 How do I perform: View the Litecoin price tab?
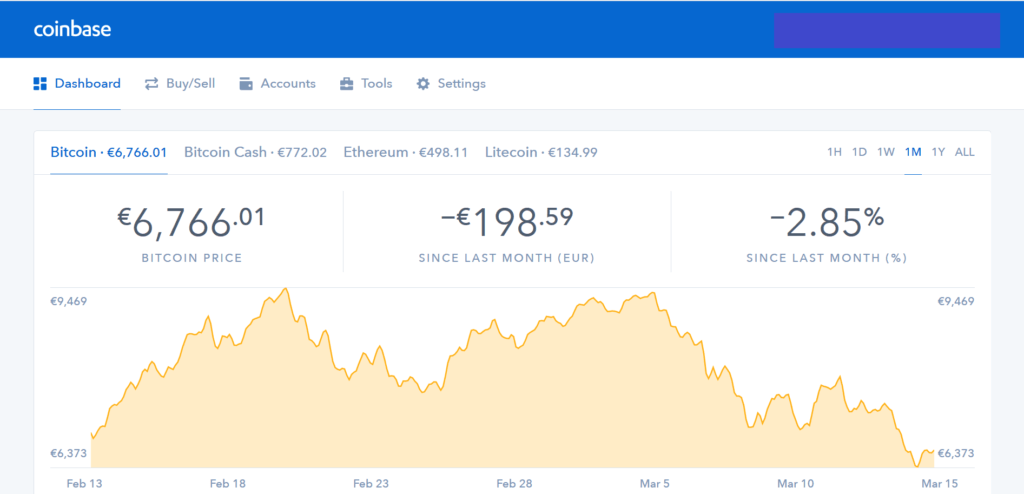(541, 152)
